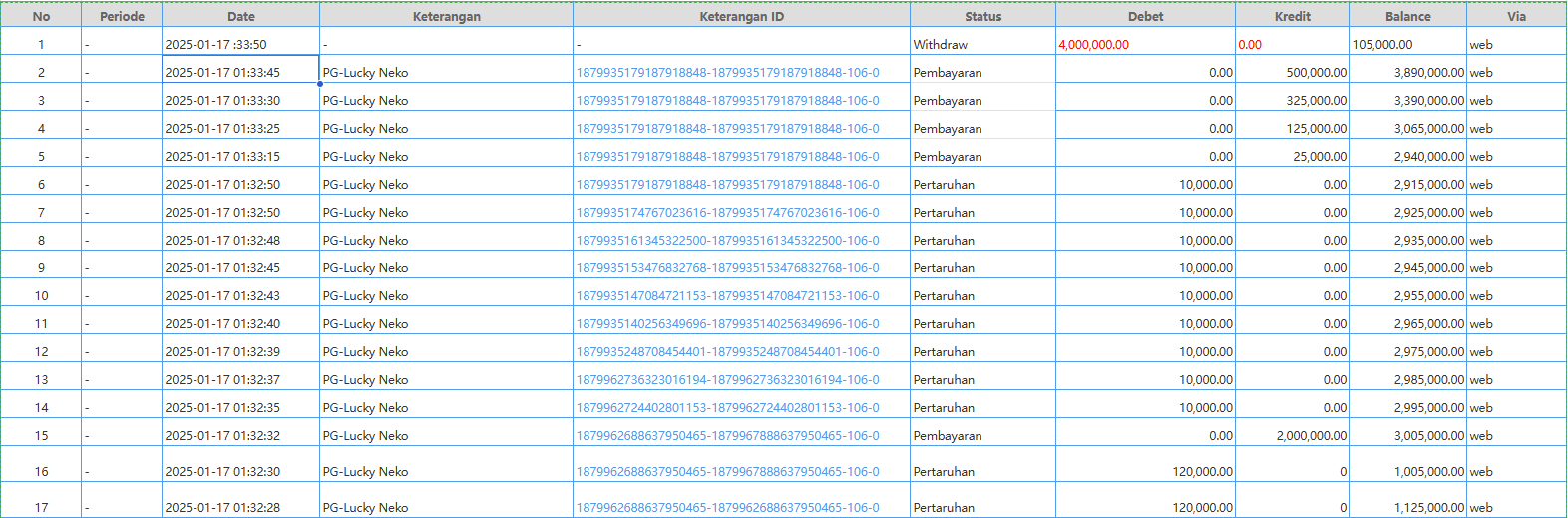Click the "No" column header
The height and width of the screenshot is (518, 1568).
[x=41, y=16]
